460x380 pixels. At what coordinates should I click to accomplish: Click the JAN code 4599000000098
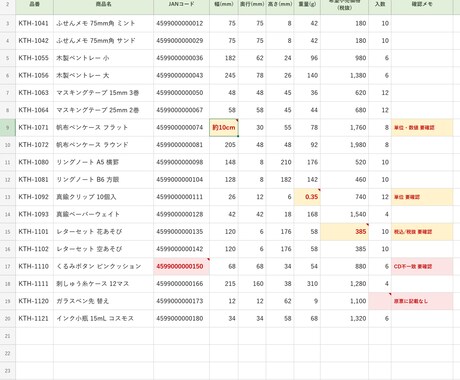point(181,162)
